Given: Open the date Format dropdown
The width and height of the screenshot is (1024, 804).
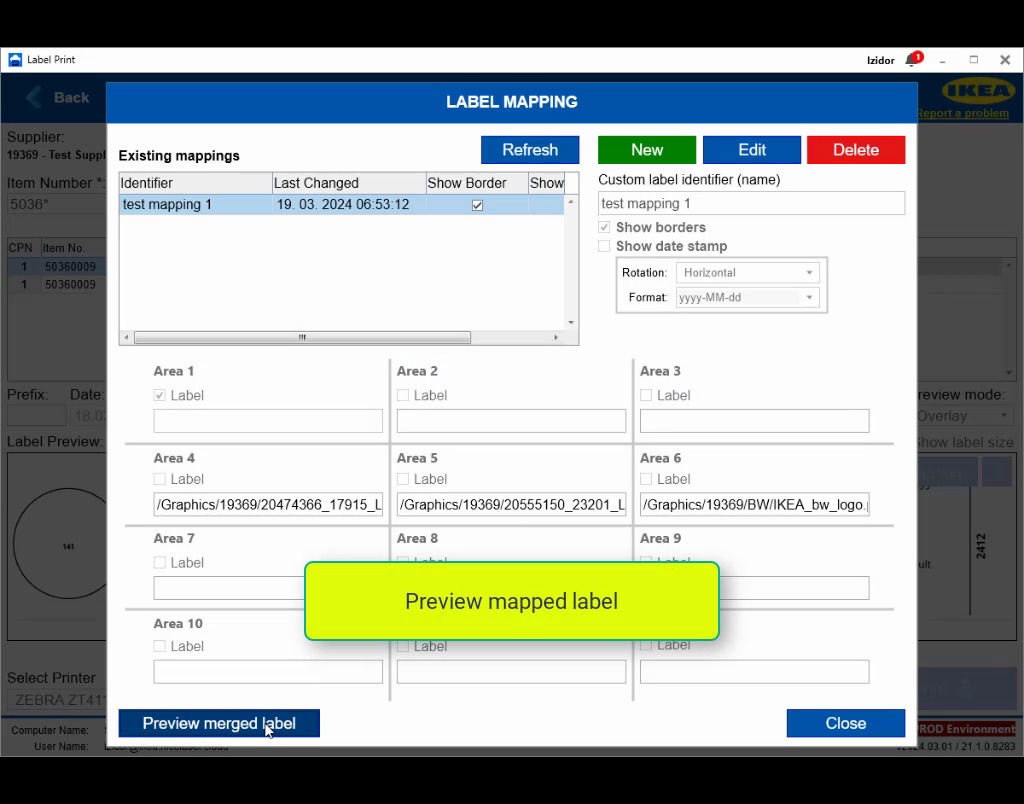Looking at the screenshot, I should [747, 297].
